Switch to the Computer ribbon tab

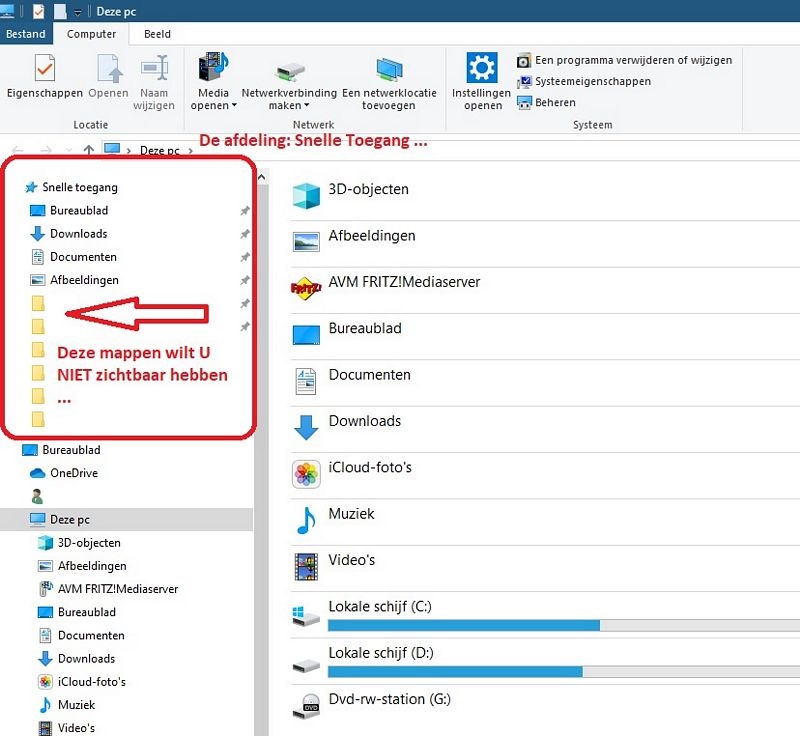[x=91, y=34]
